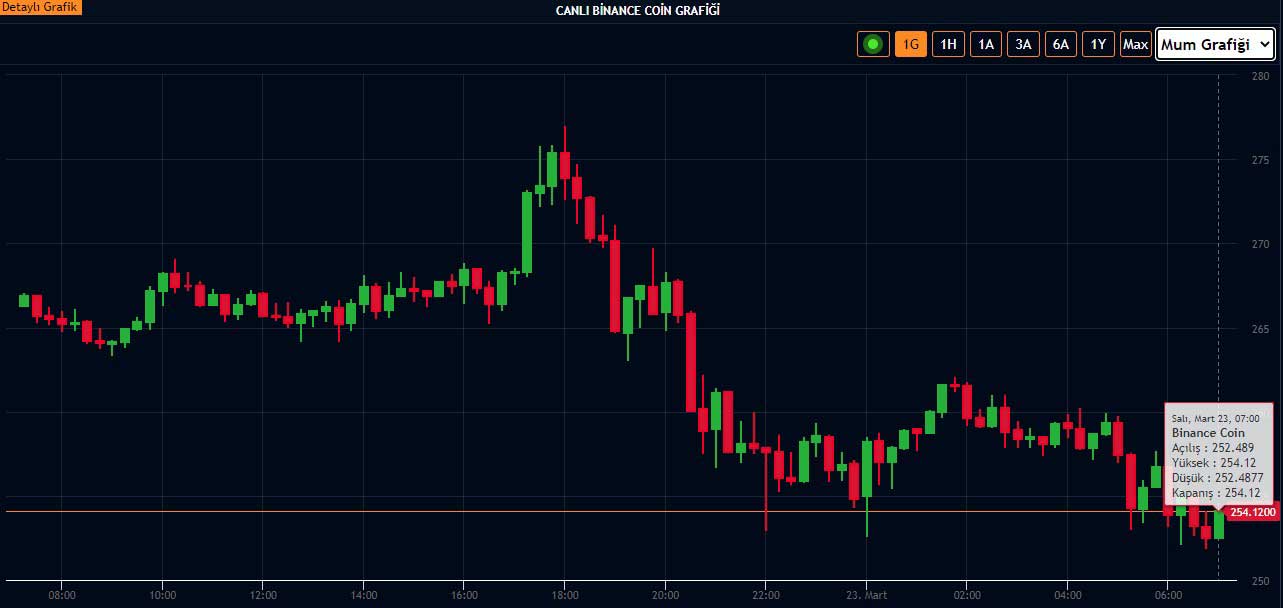Switch to the 1H time range
The height and width of the screenshot is (608, 1283).
948,45
